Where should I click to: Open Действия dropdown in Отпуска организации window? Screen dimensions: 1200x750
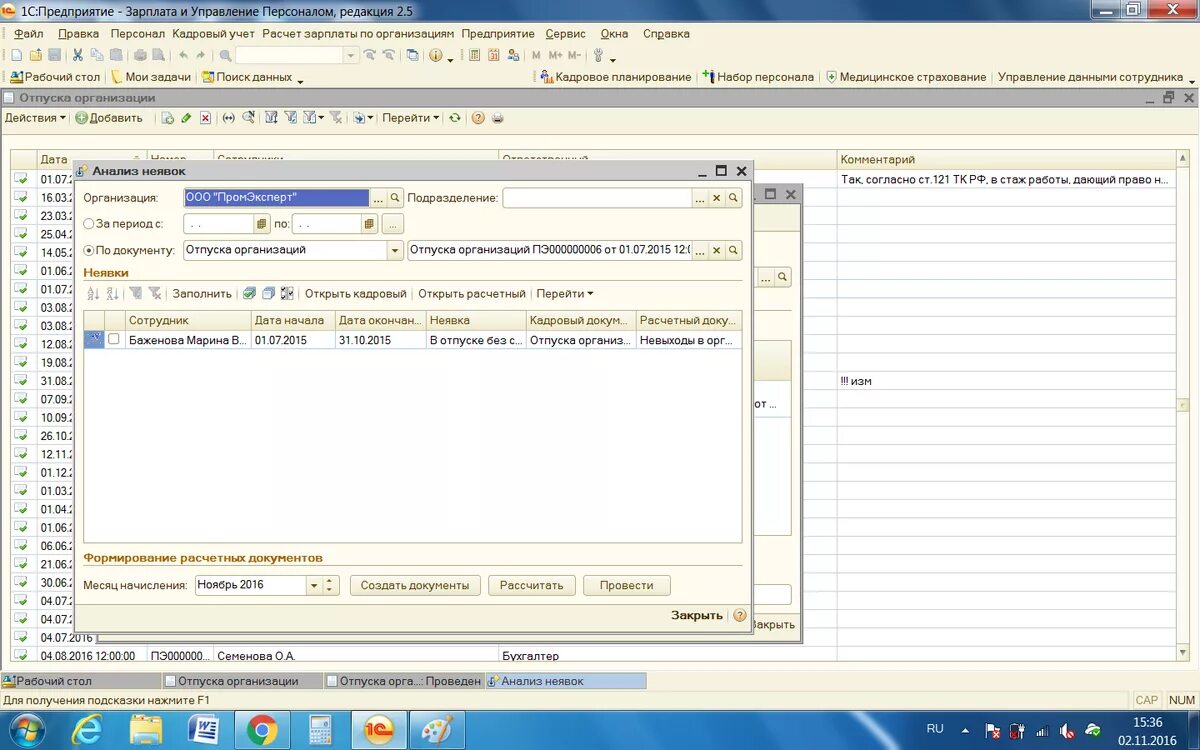tap(35, 118)
